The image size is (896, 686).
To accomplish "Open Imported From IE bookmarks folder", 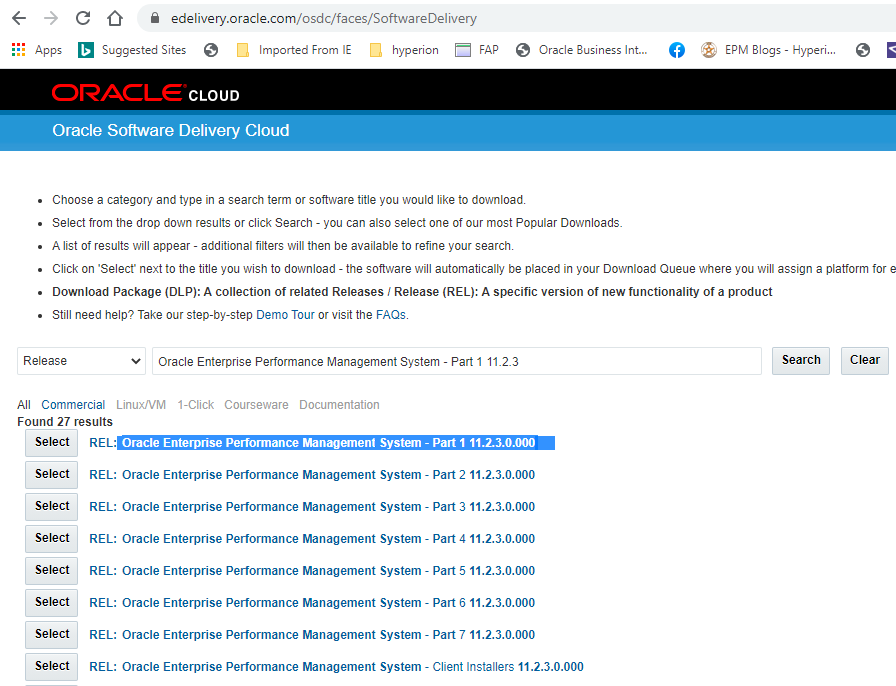I will pyautogui.click(x=294, y=50).
